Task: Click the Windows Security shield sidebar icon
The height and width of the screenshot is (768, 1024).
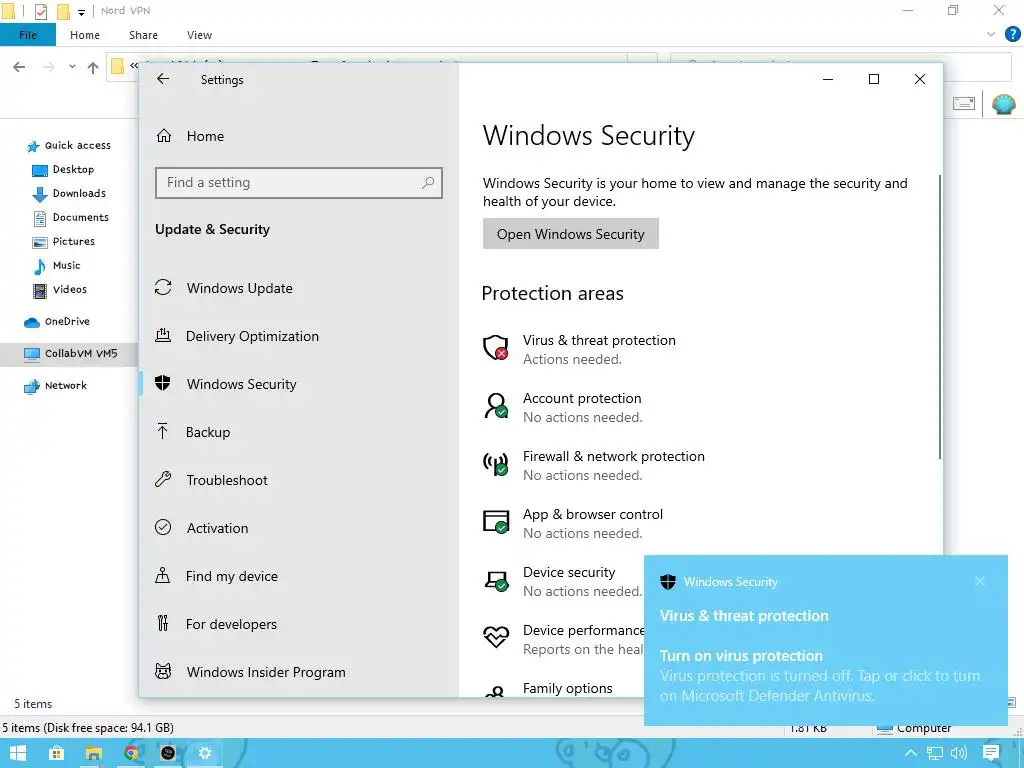Action: coord(163,383)
